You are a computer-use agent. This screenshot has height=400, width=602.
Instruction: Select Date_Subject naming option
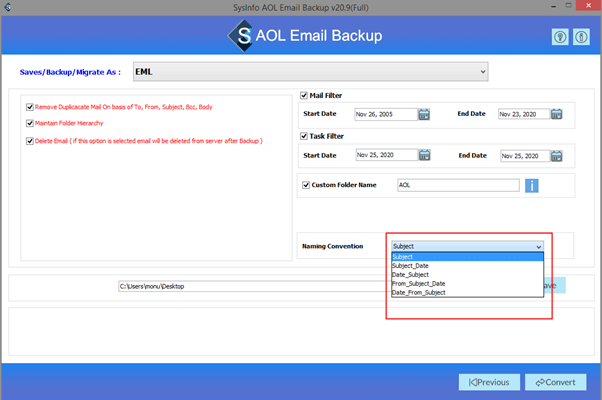pos(467,274)
